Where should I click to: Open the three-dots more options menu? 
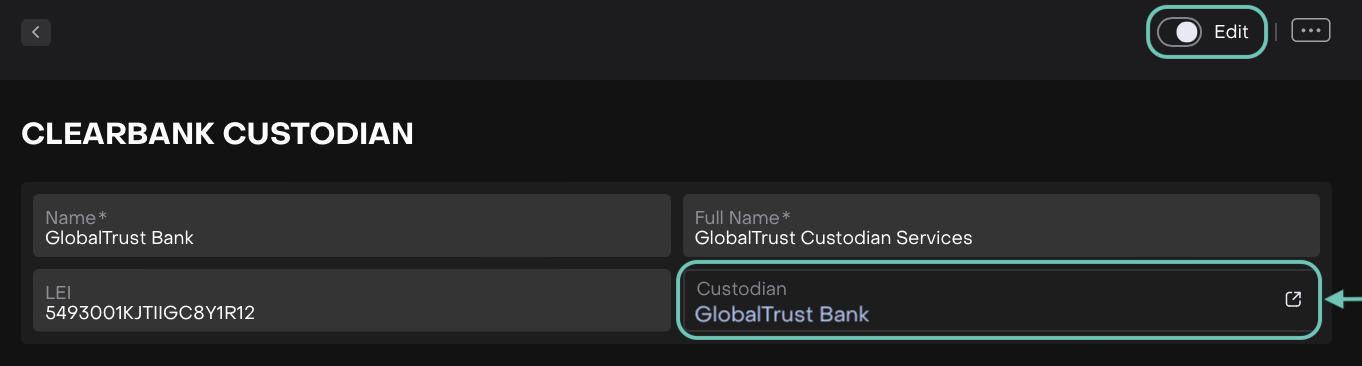click(x=1311, y=30)
